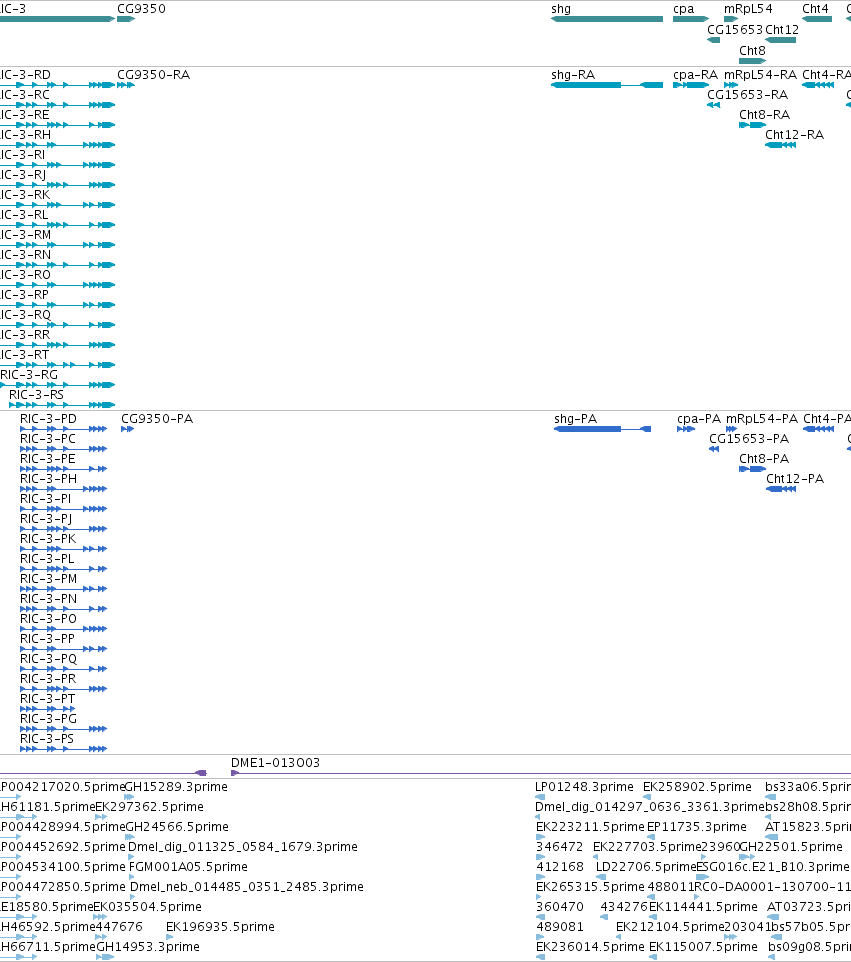Click the mRpL54-PA protein label

click(x=762, y=418)
